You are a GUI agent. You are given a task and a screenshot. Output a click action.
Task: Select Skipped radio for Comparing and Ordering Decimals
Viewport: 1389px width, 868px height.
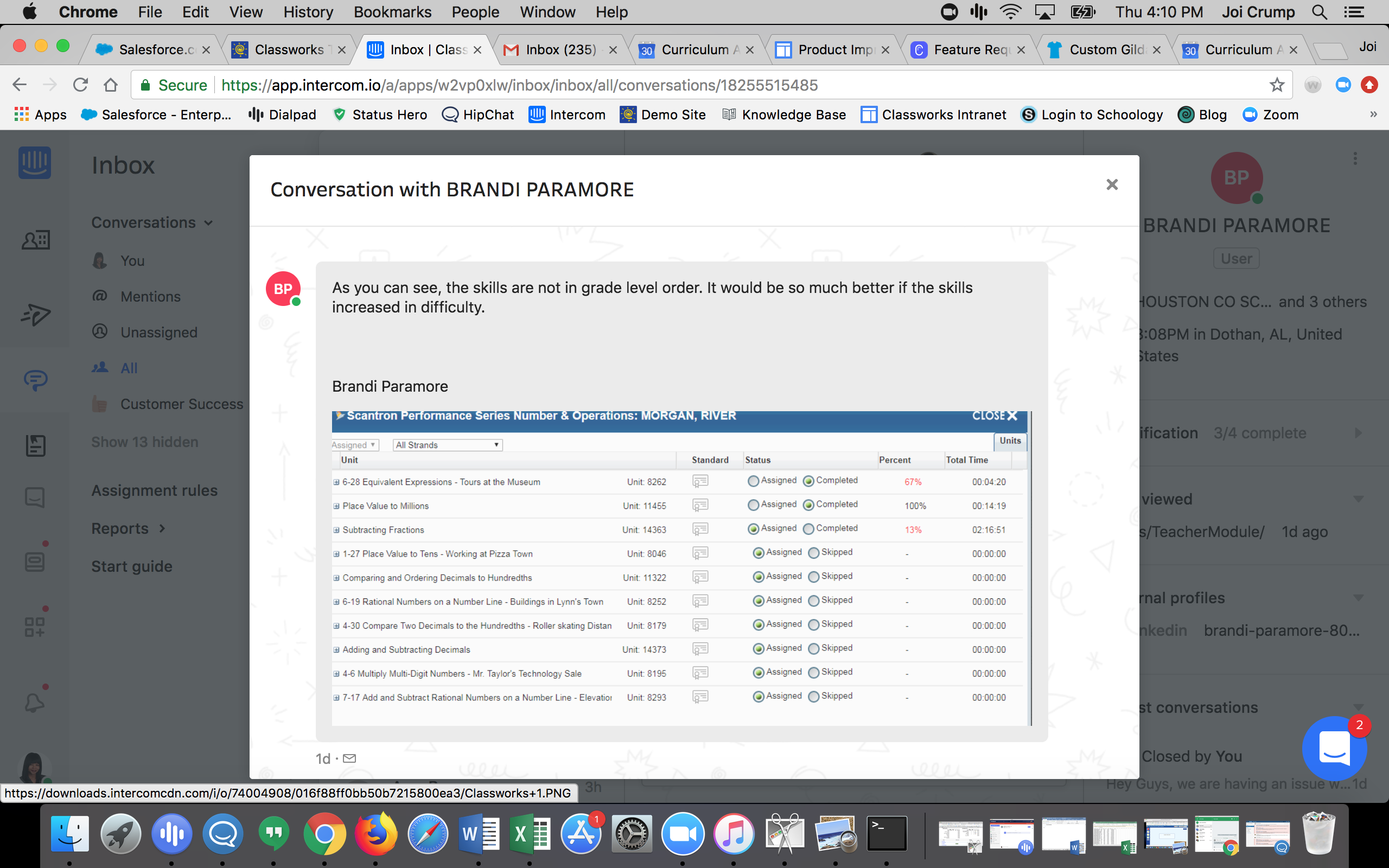coord(813,577)
